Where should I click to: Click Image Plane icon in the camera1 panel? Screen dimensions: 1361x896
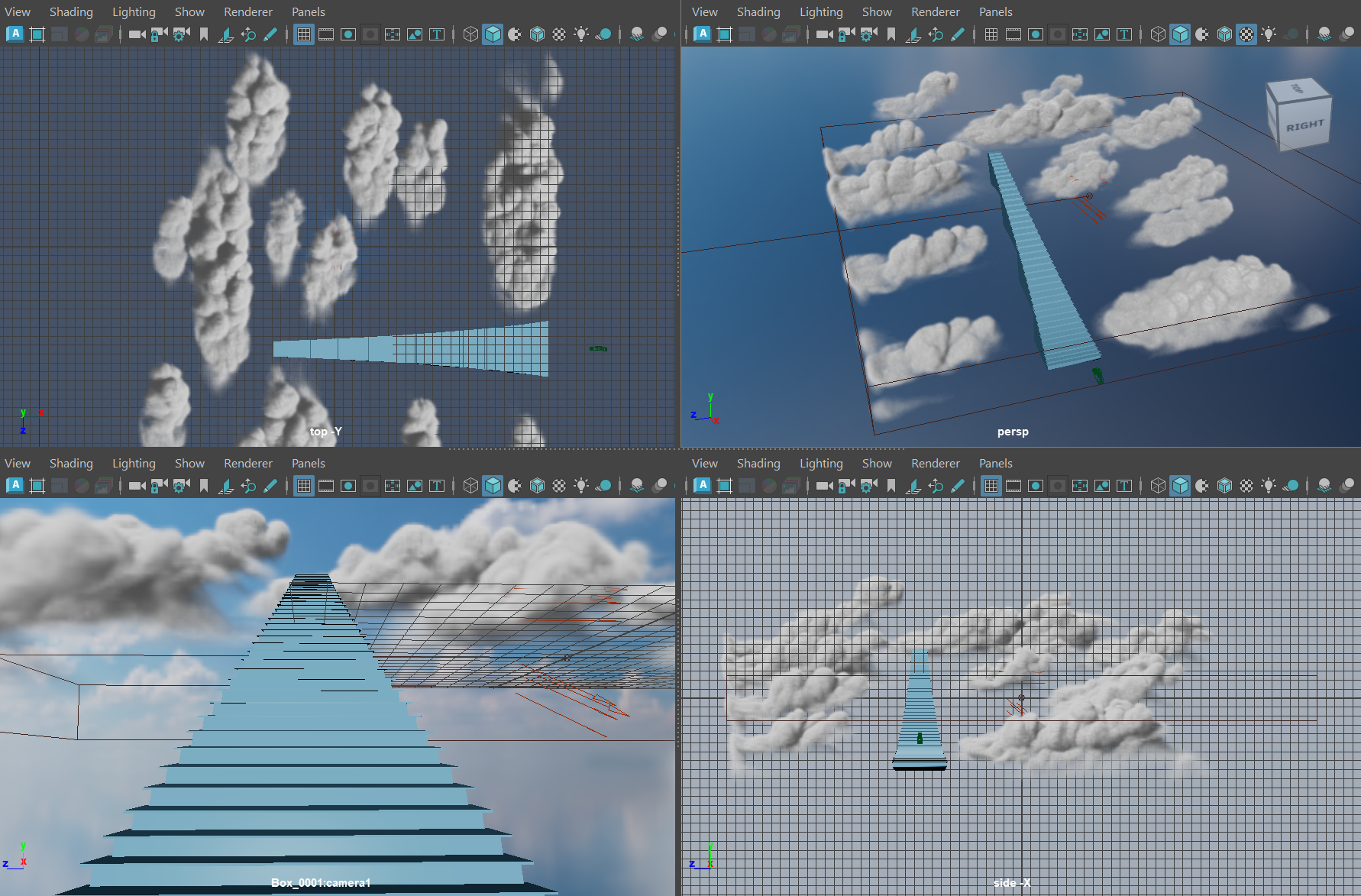pos(226,486)
